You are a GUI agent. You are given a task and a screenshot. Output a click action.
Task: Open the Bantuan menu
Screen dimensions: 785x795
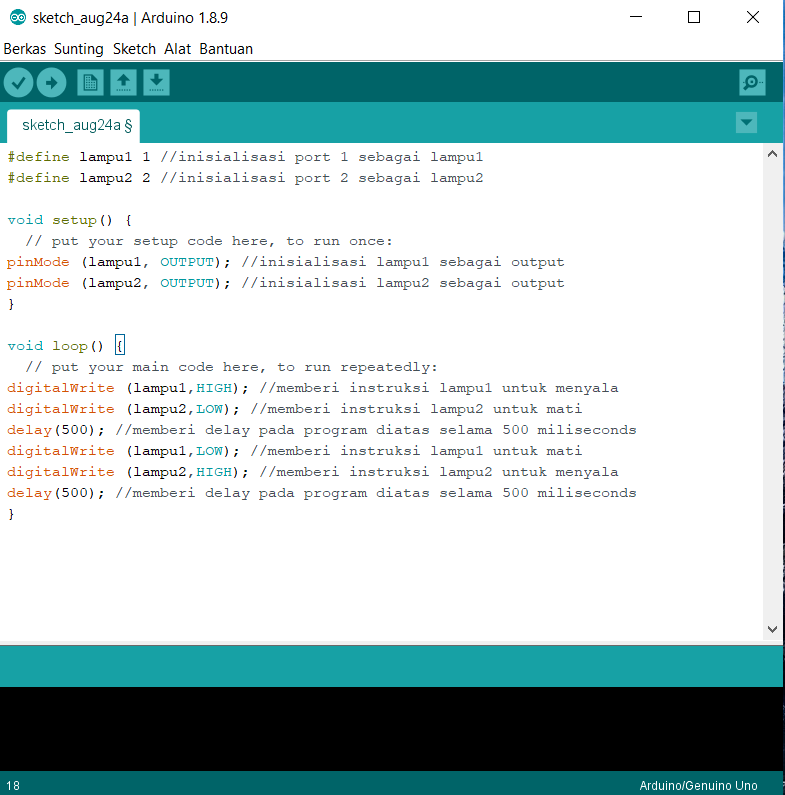click(226, 49)
